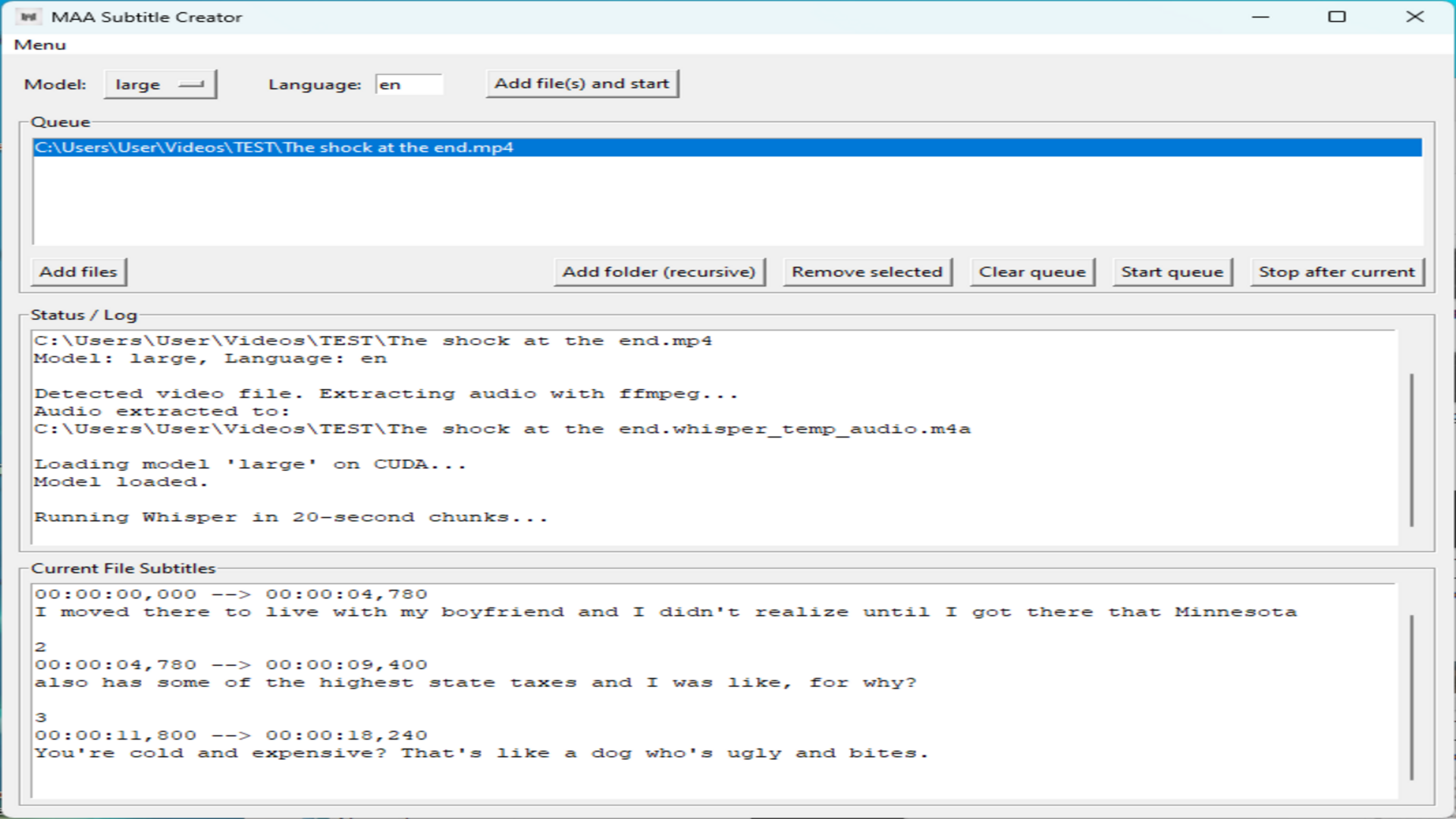Open the Model dropdown

[159, 84]
